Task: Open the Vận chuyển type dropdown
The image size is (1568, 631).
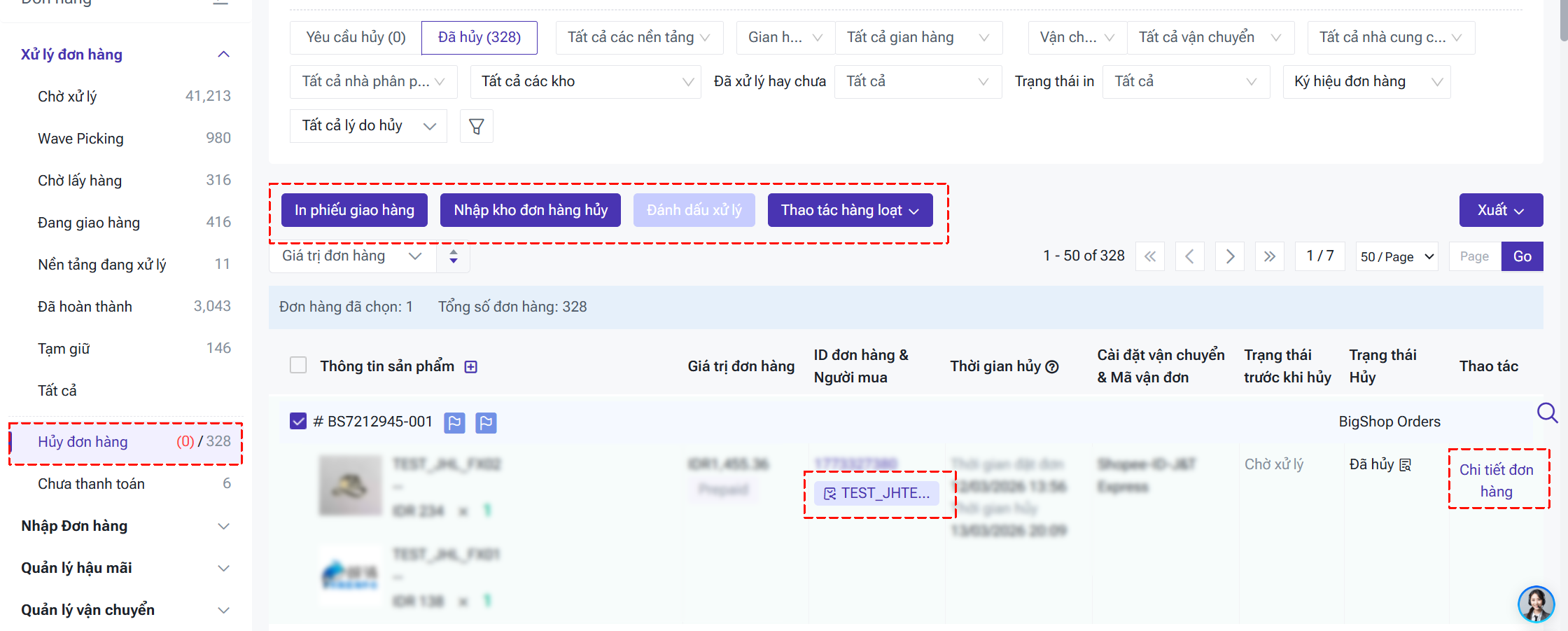Action: pos(1078,38)
